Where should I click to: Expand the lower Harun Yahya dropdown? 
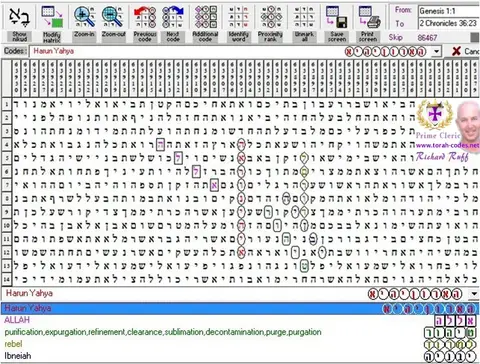pos(474,294)
